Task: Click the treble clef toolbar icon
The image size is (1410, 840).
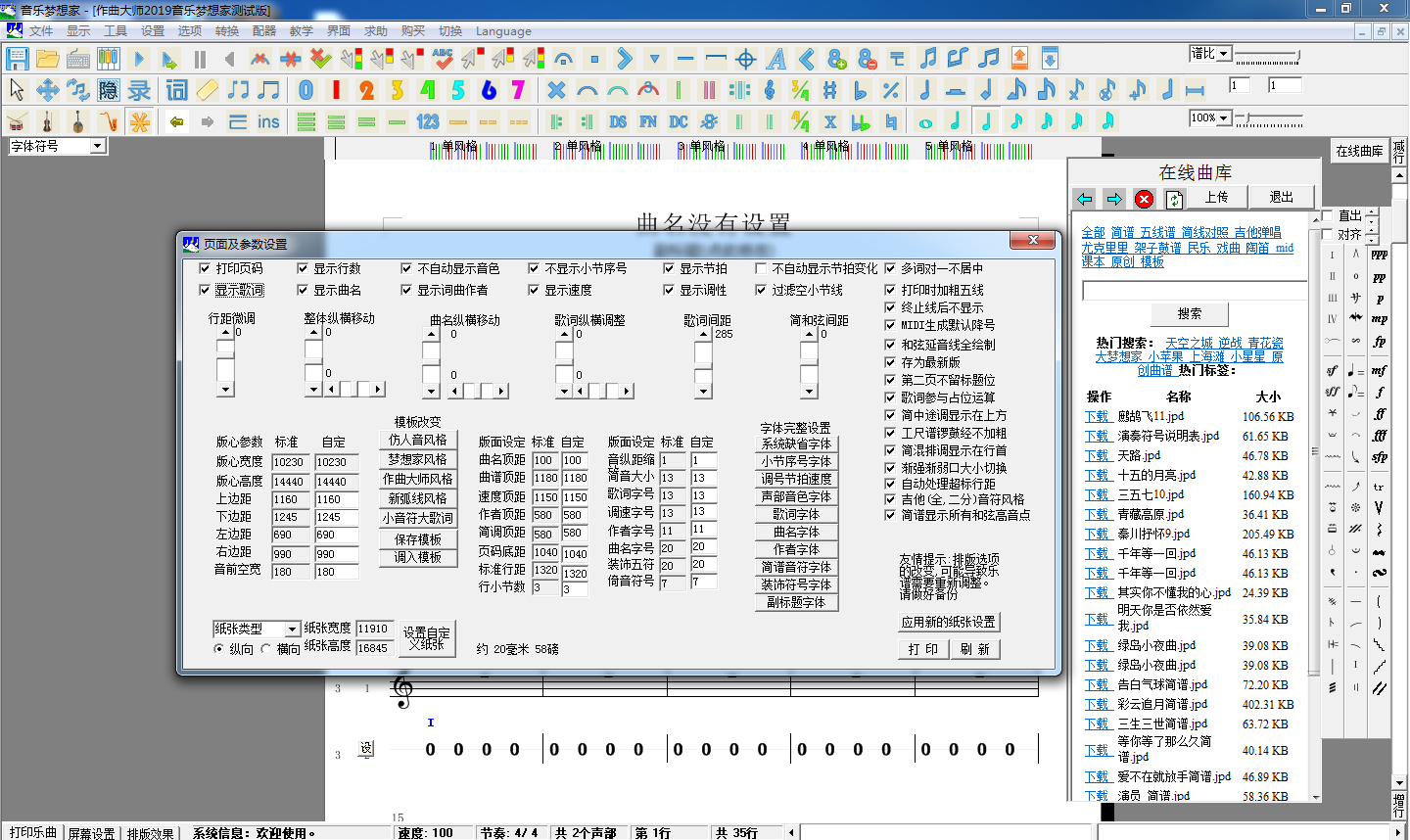Action: coord(770,90)
